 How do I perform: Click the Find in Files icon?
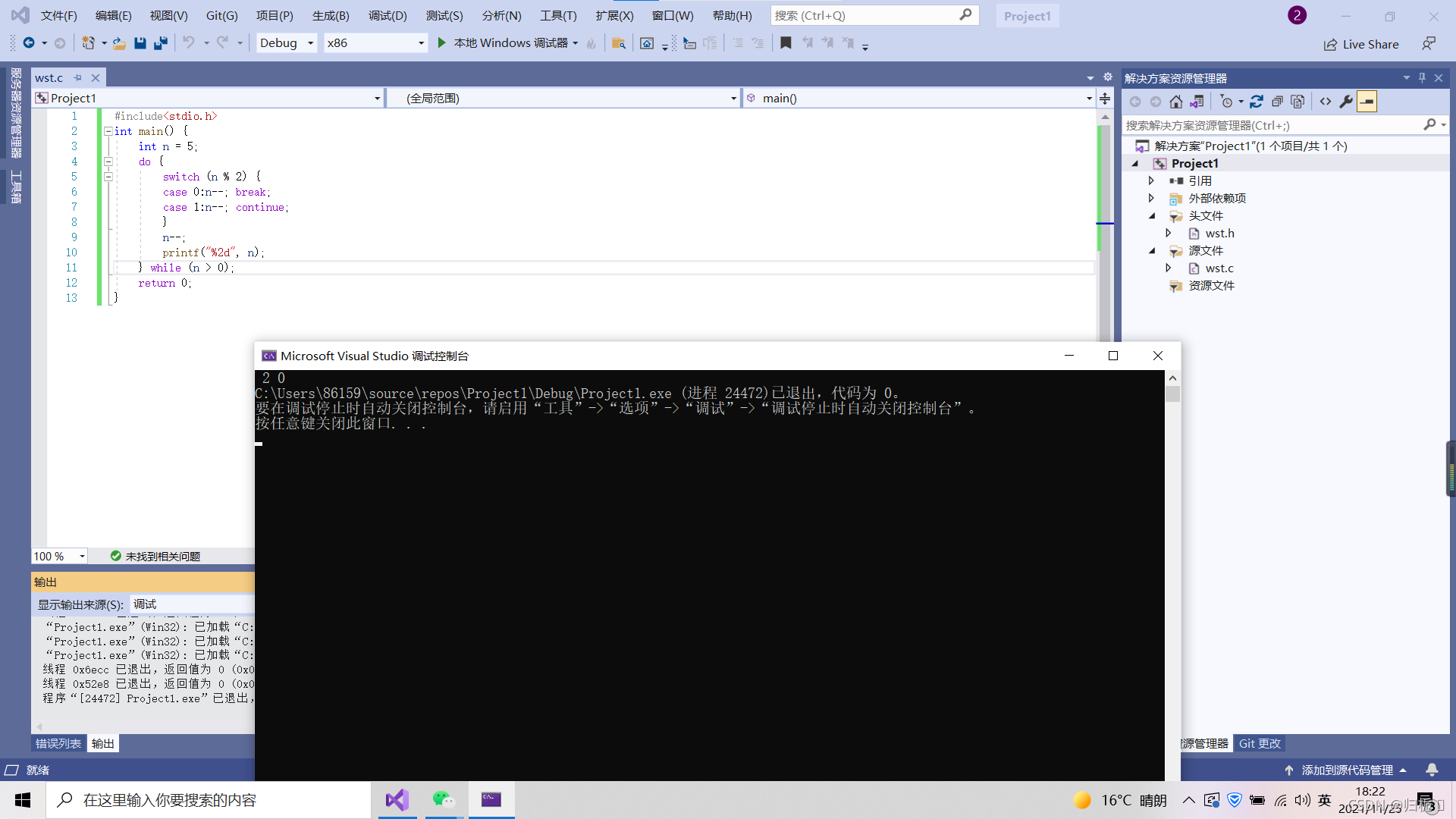coord(619,43)
